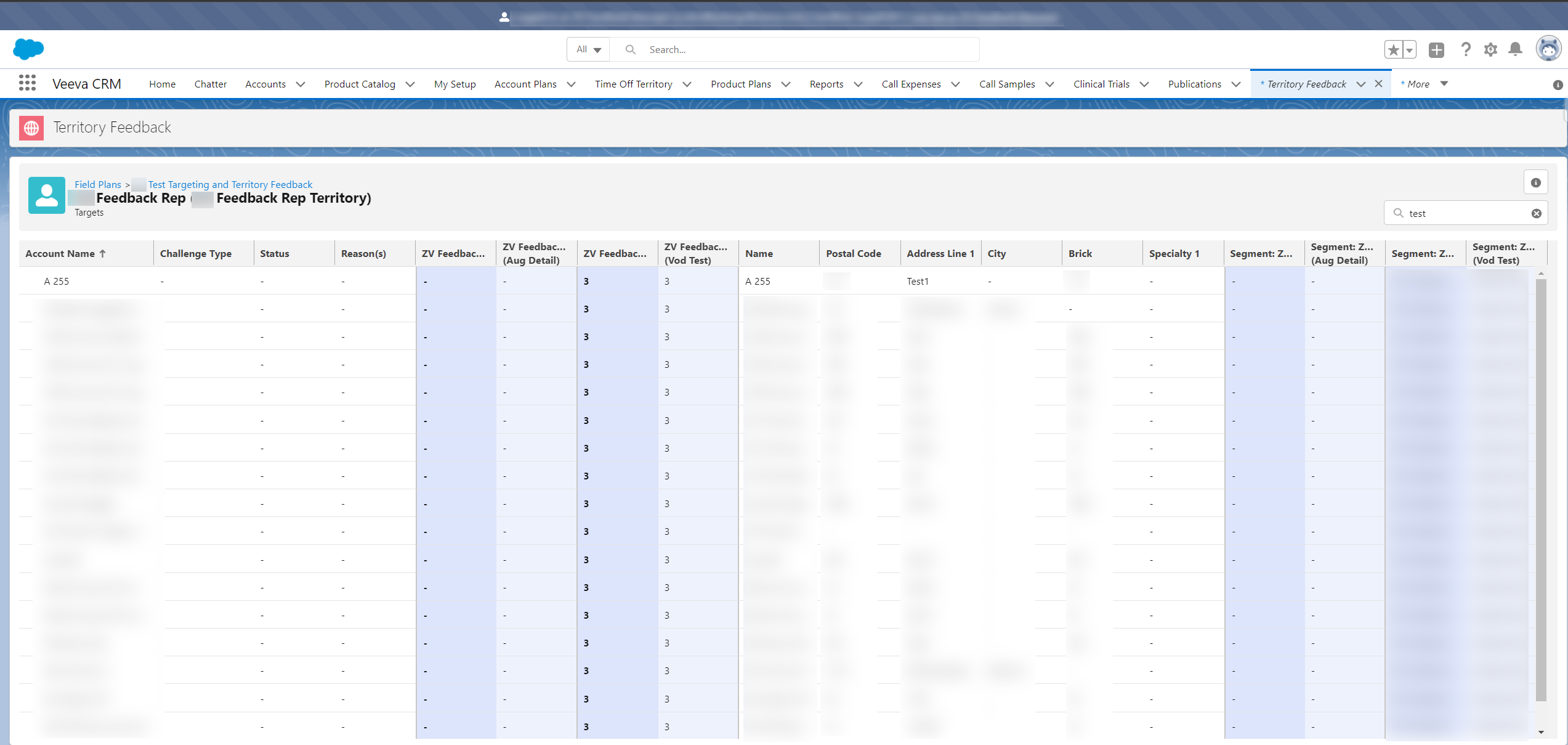Open Test Targeting and Territory Feedback link
Screen dimensions: 1568x745
click(x=230, y=184)
